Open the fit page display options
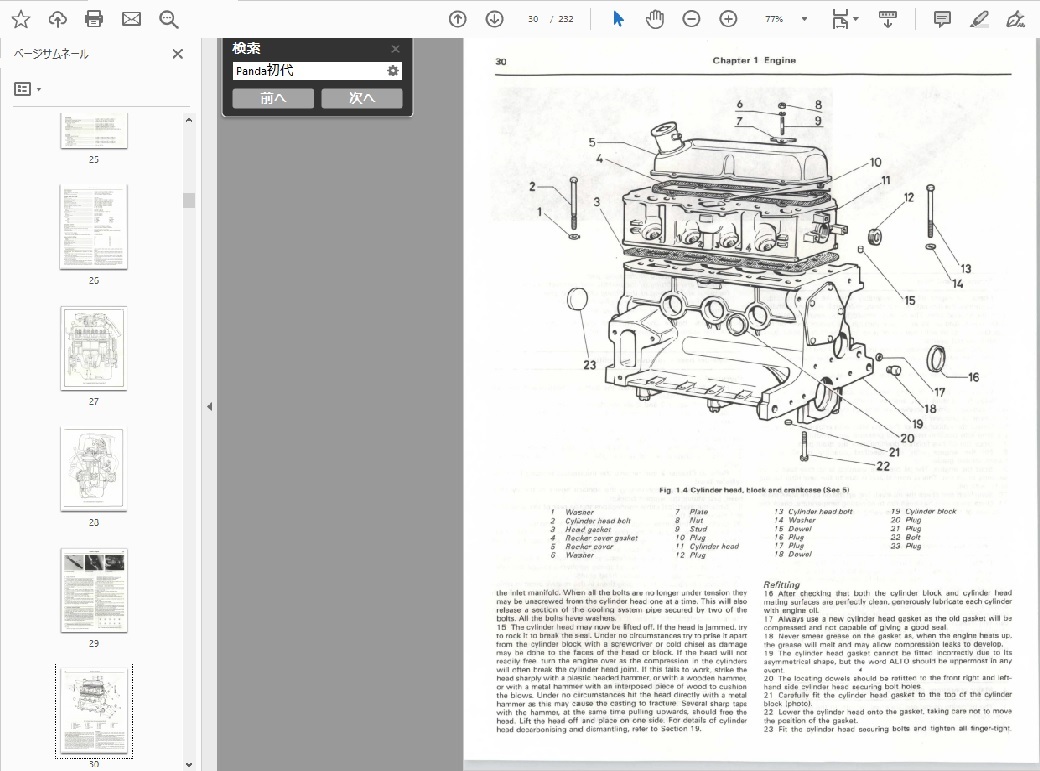This screenshot has height=771, width=1040. [844, 19]
